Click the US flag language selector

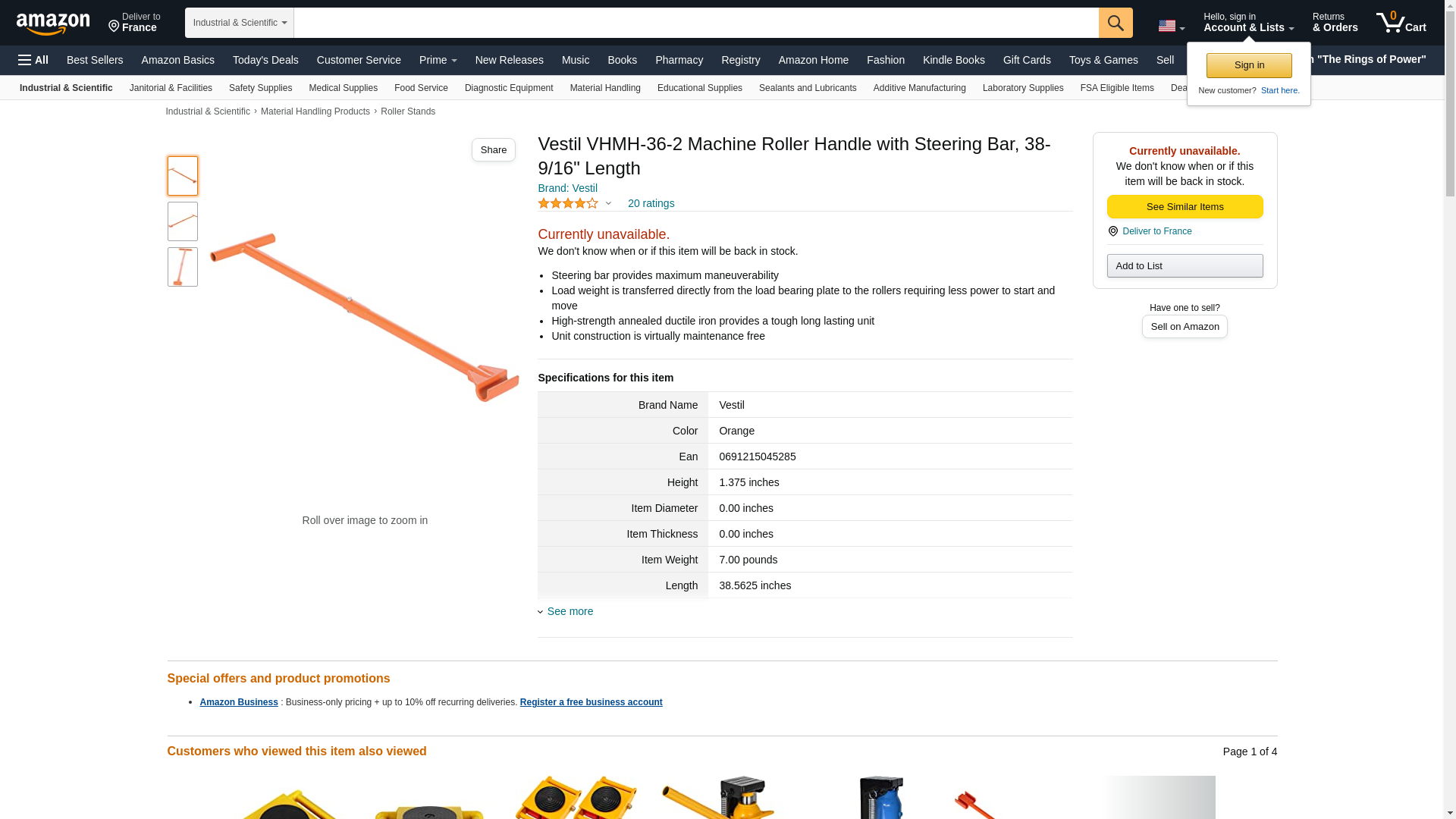[x=1171, y=26]
